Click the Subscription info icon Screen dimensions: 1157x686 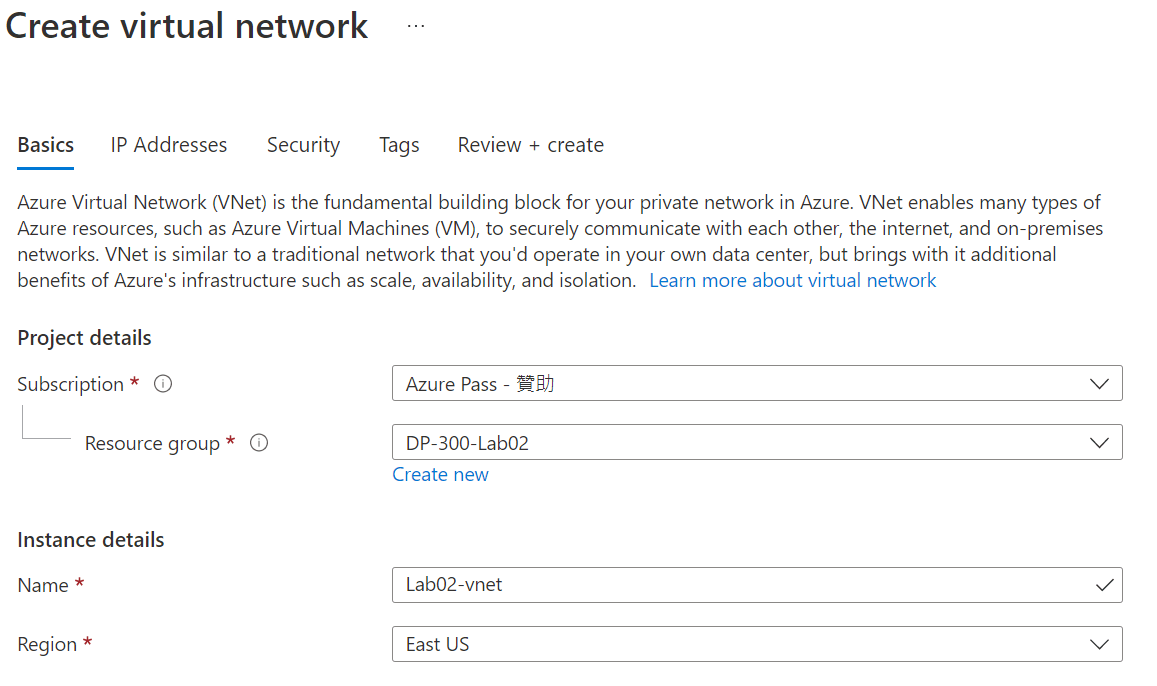(x=163, y=384)
